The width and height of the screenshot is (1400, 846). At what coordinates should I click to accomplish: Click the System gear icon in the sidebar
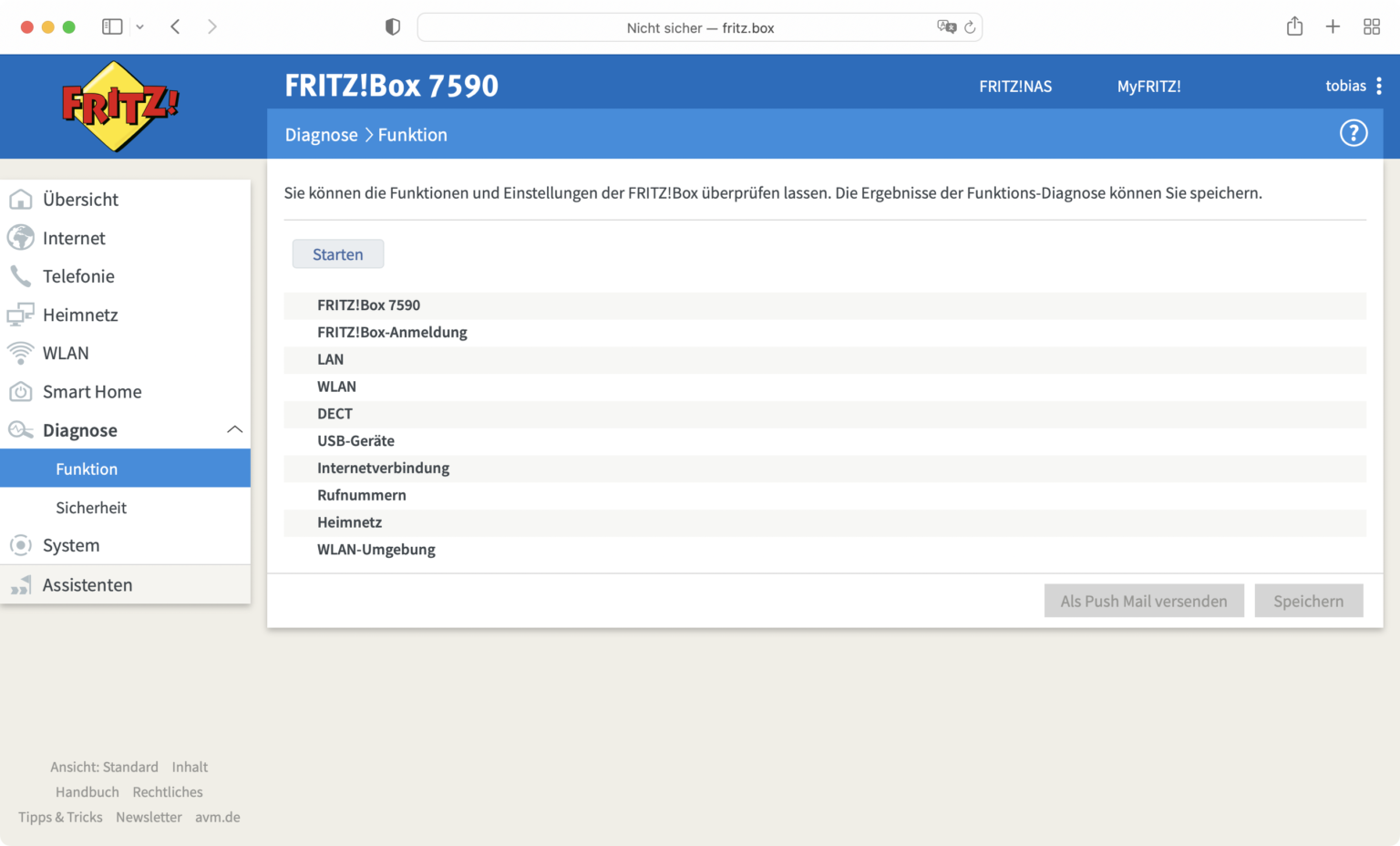tap(21, 545)
